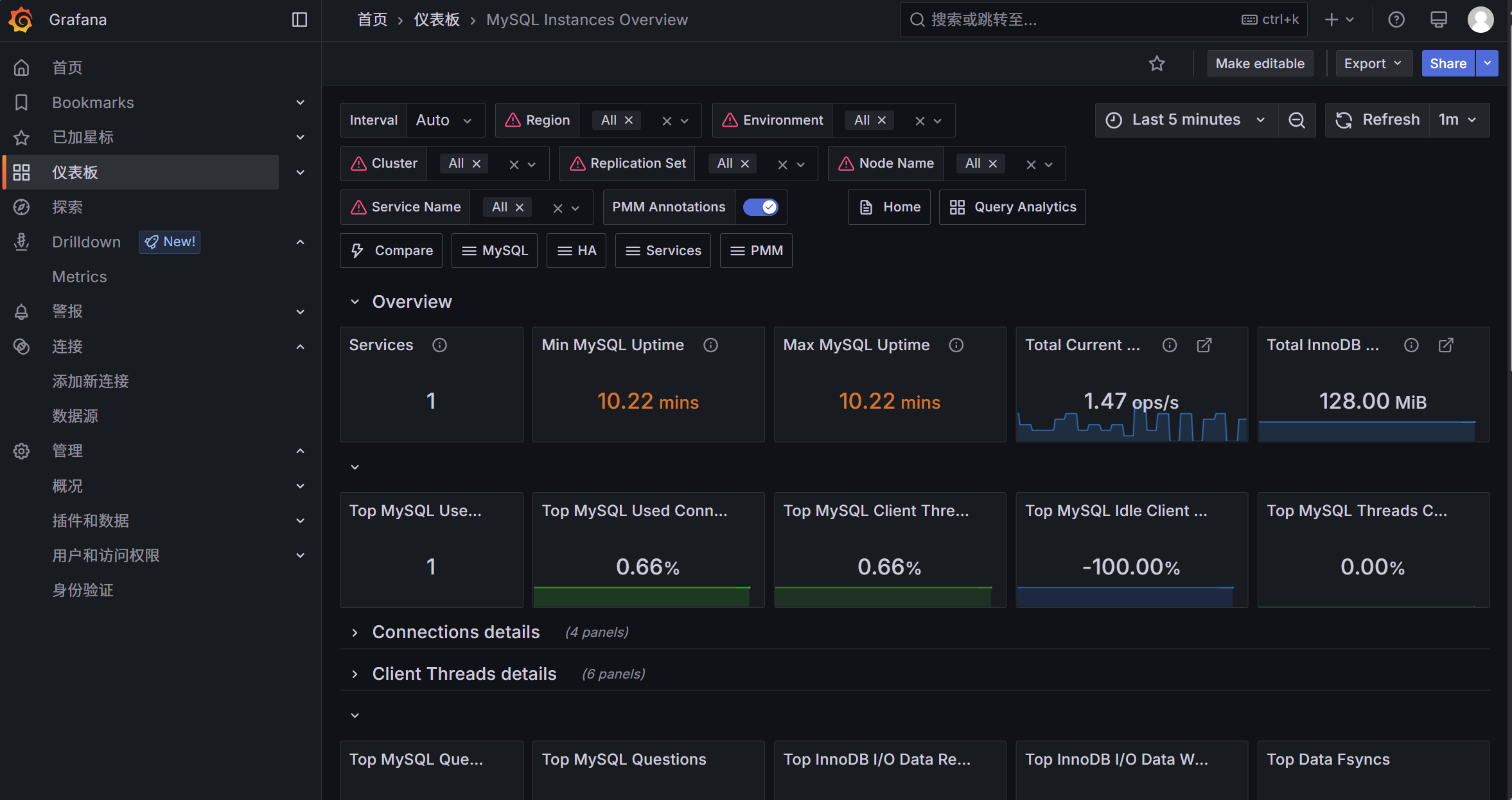
Task: Open the plus New menu dropdown
Action: point(1340,19)
